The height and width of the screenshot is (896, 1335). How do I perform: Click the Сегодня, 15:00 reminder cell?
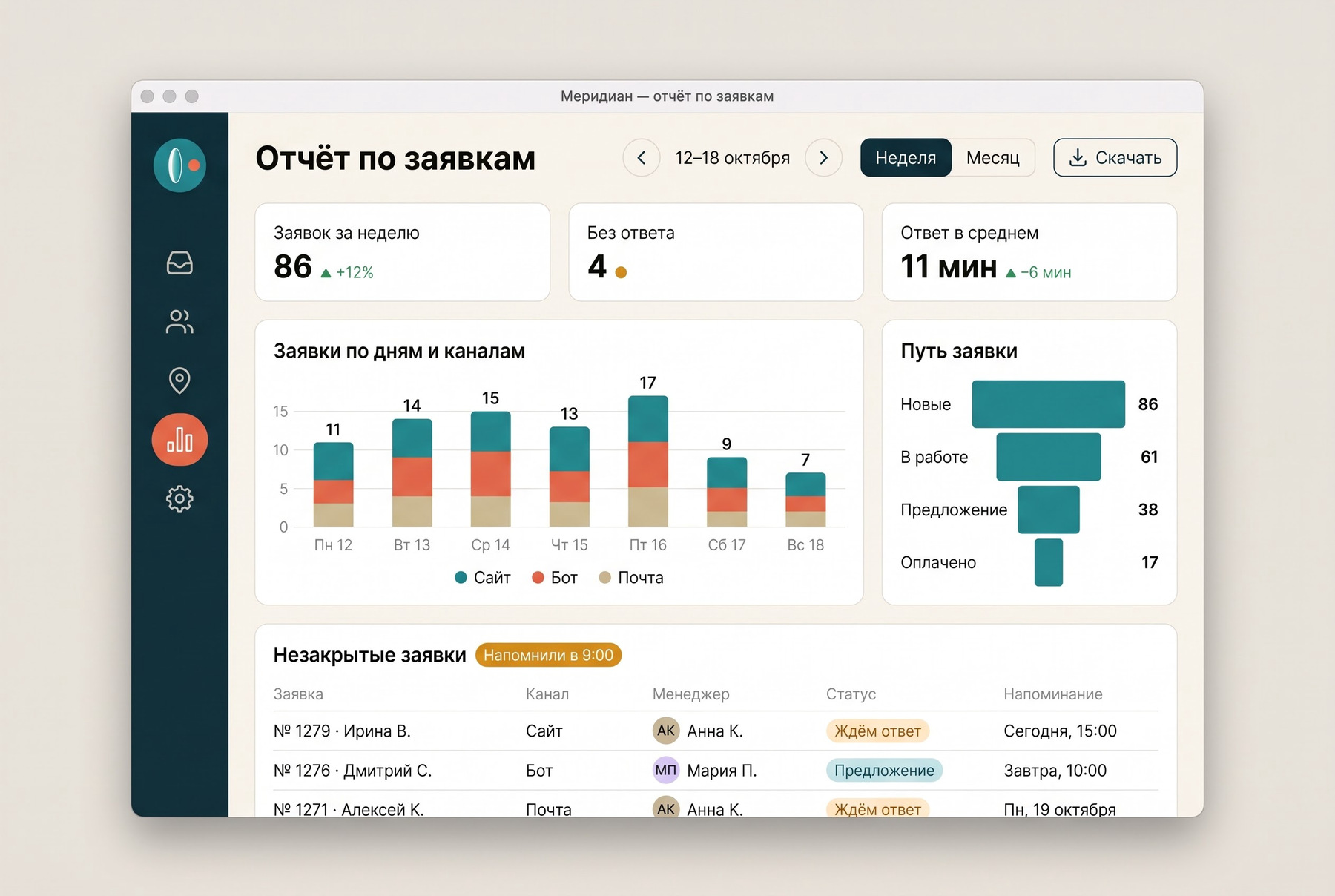(1060, 731)
